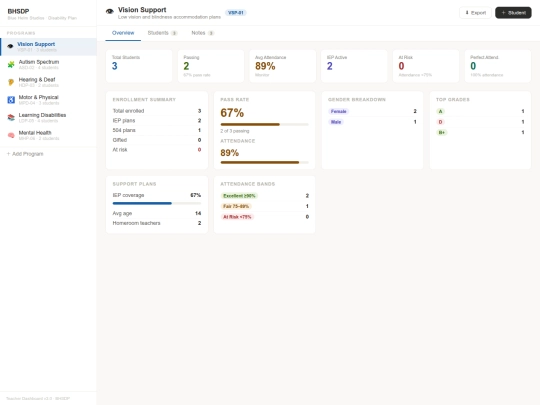Screen dimensions: 540x405
Task: Click the 2 of 3 passing text
Action: 235,131
